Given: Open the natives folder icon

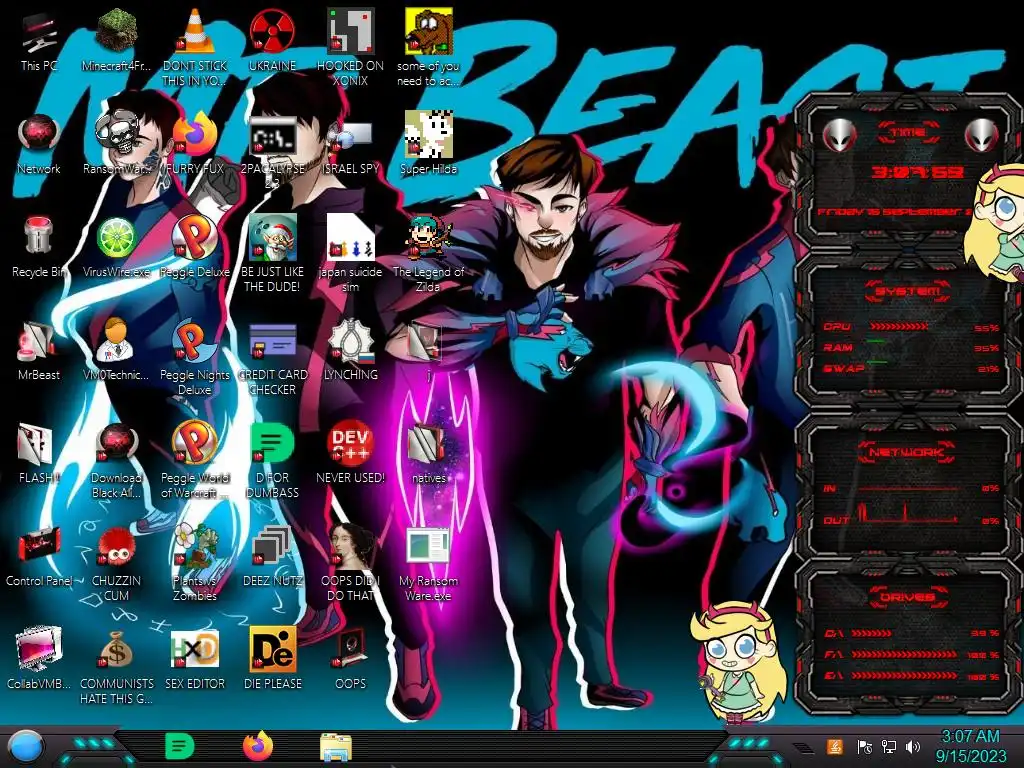Looking at the screenshot, I should (x=428, y=444).
